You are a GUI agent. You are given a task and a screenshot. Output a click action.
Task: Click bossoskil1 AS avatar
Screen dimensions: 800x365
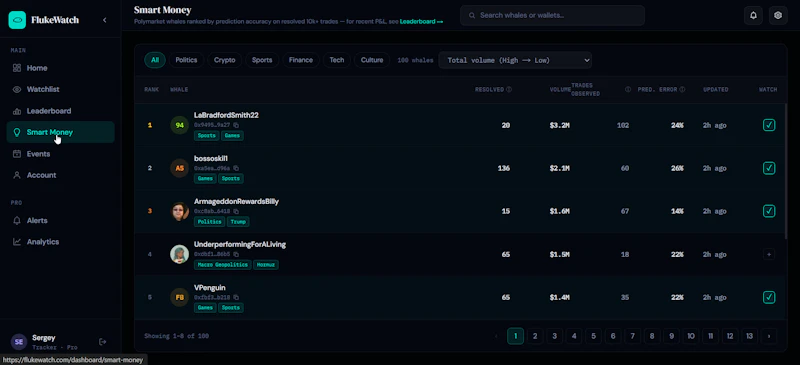(x=180, y=168)
